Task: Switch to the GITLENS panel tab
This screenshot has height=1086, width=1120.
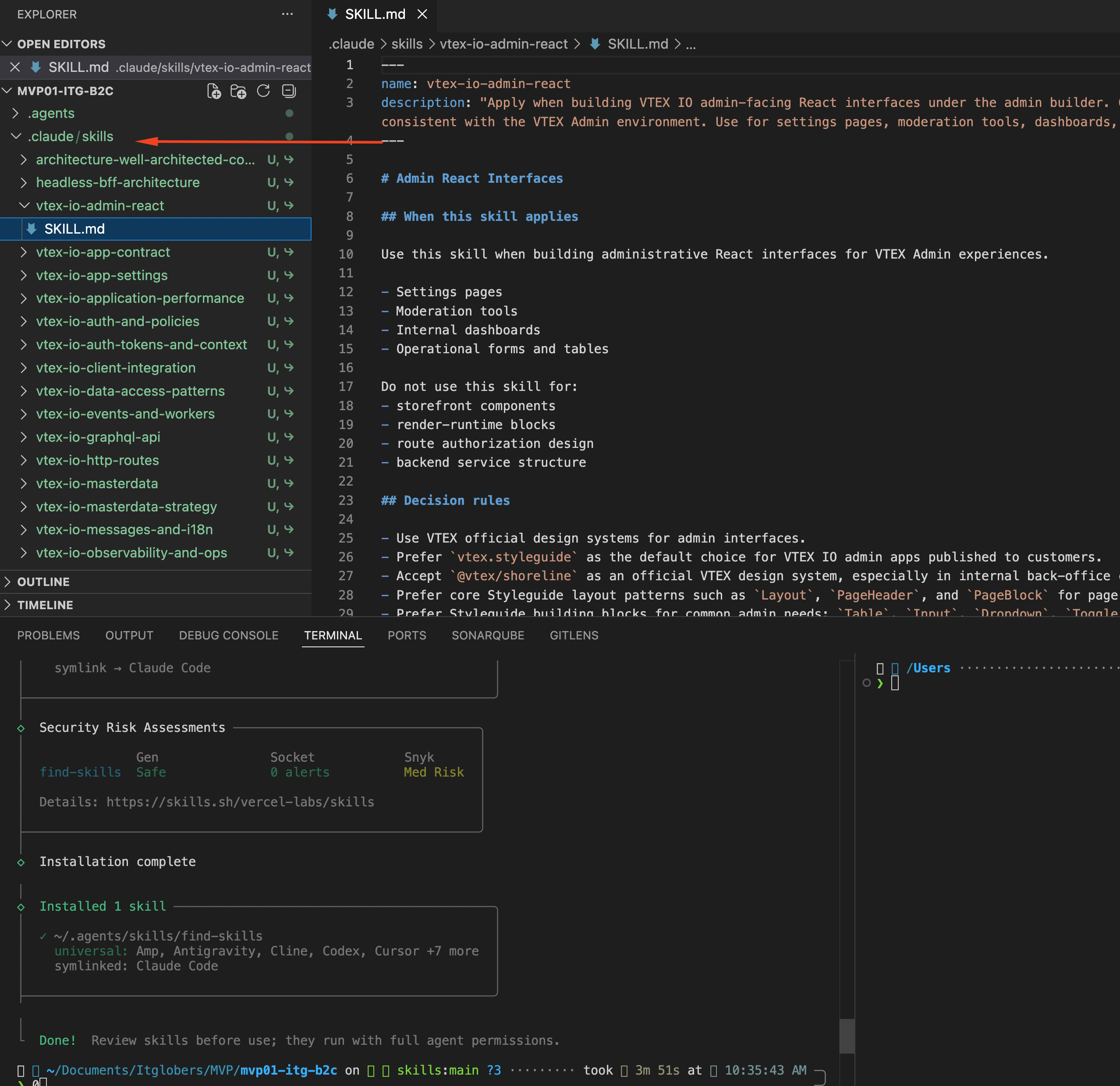Action: pos(574,635)
